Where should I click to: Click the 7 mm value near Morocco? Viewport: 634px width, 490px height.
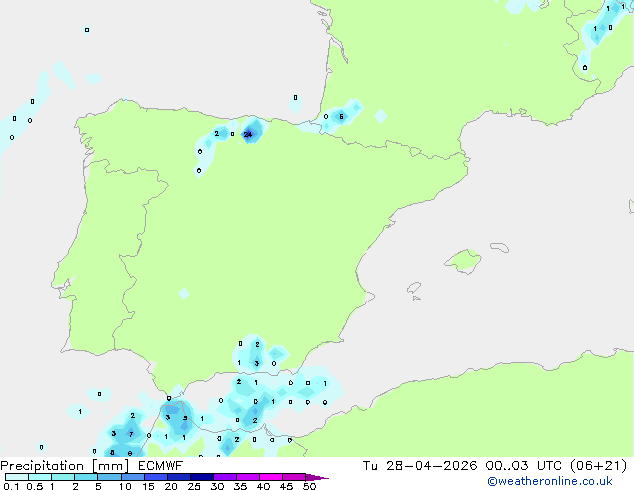[x=131, y=434]
